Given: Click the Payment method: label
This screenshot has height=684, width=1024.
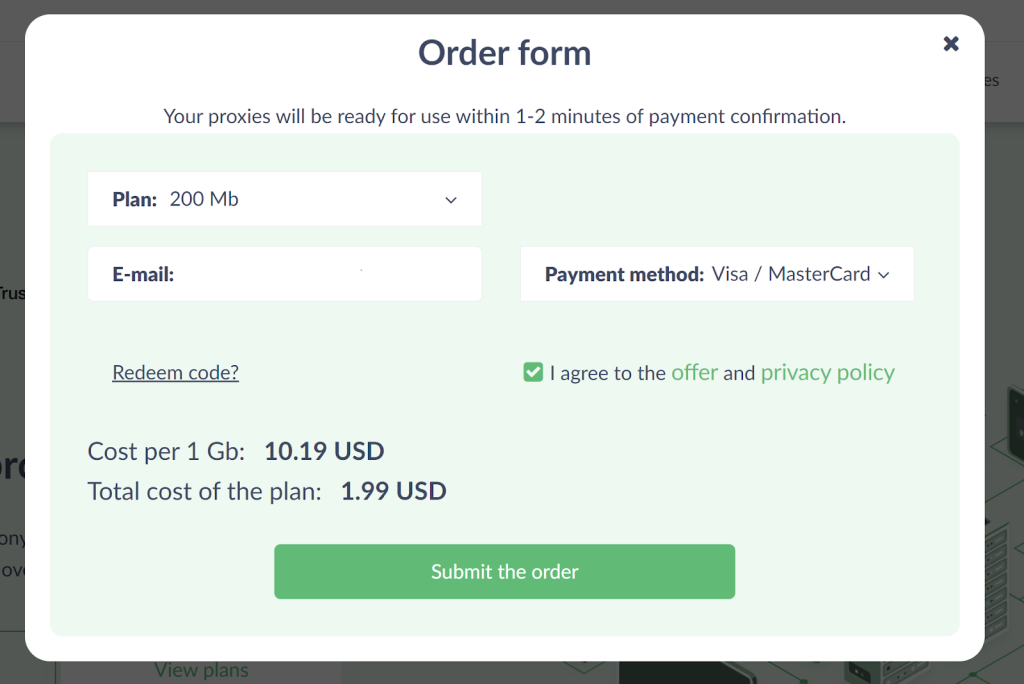Looking at the screenshot, I should [x=624, y=274].
